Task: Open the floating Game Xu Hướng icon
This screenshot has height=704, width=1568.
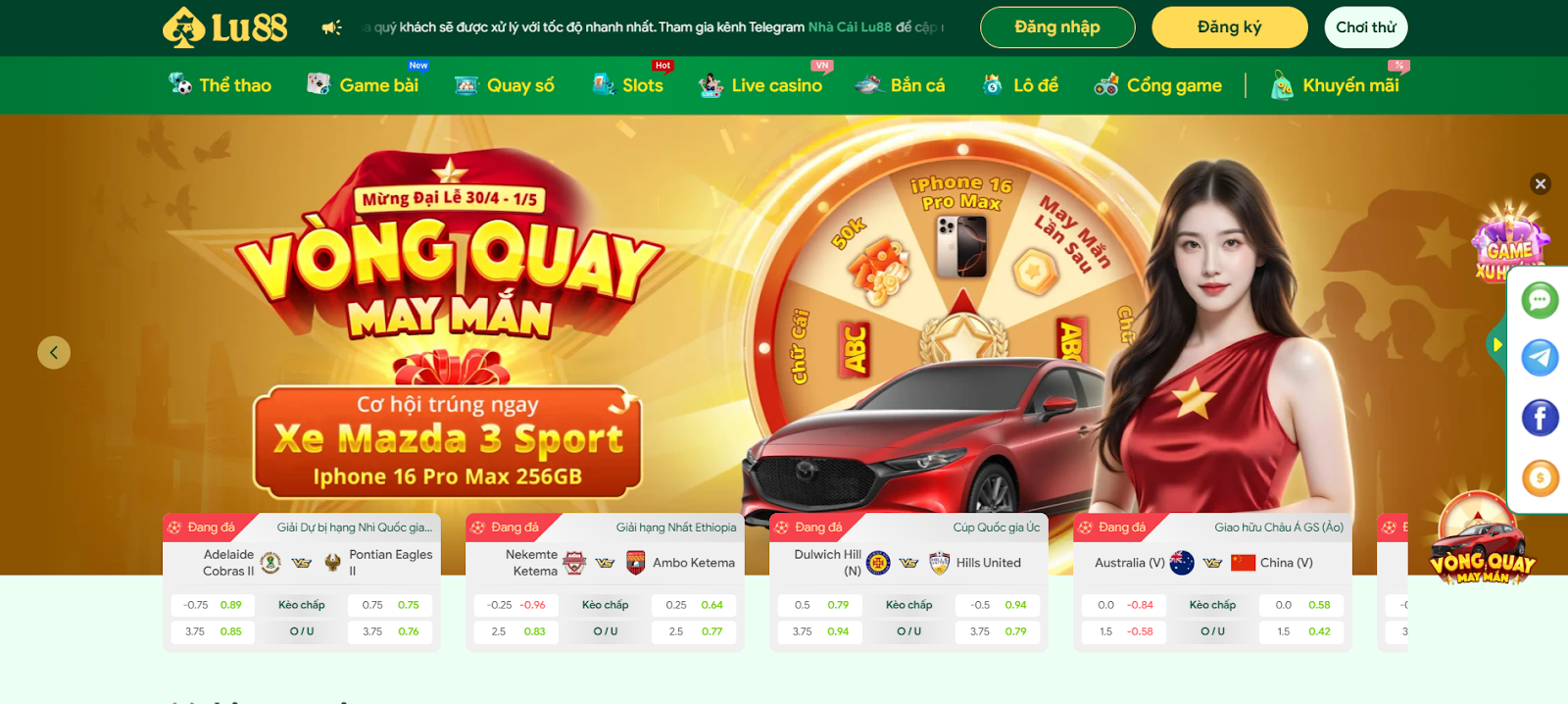Action: 1509,242
